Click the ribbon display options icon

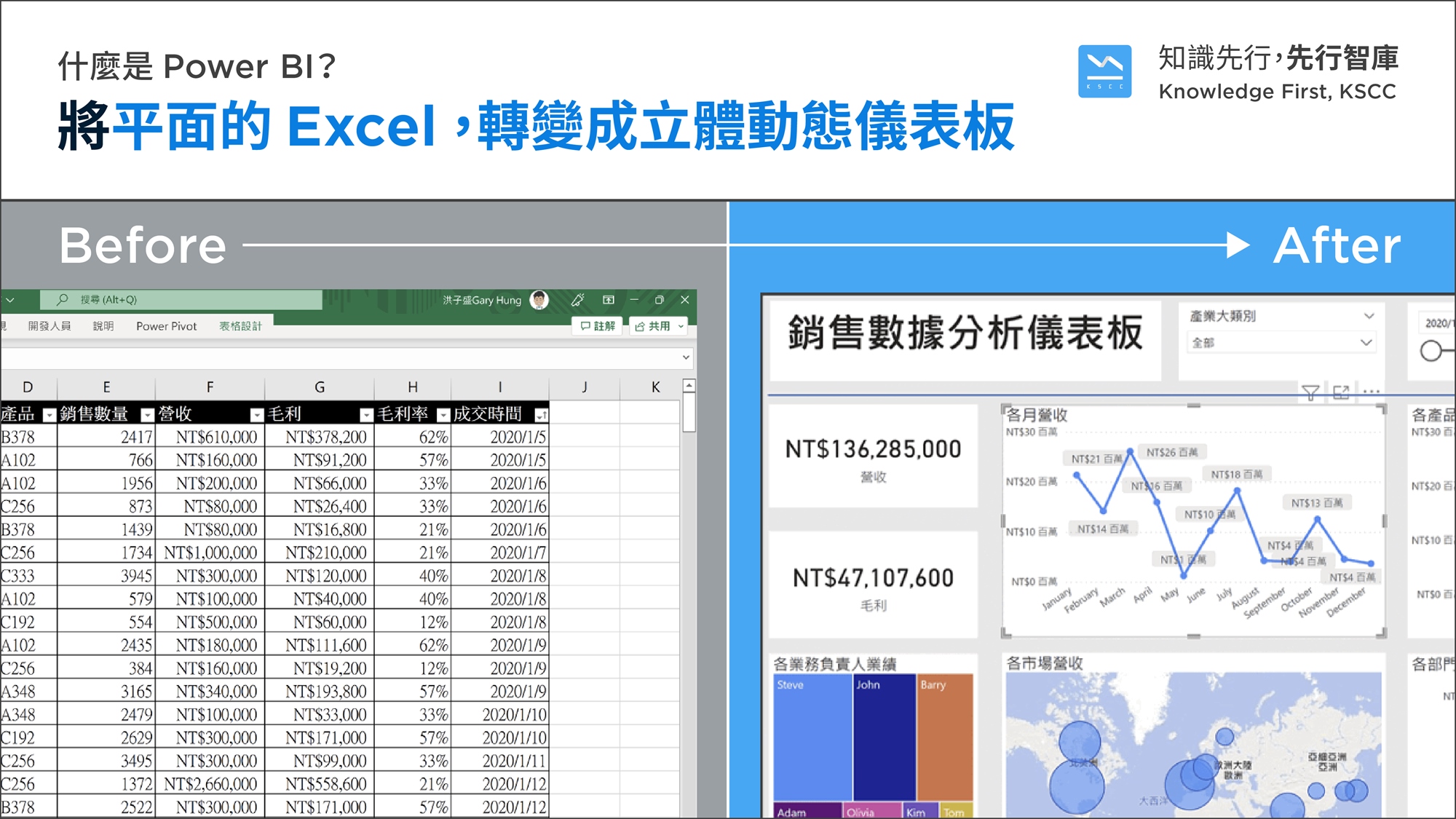pos(609,300)
